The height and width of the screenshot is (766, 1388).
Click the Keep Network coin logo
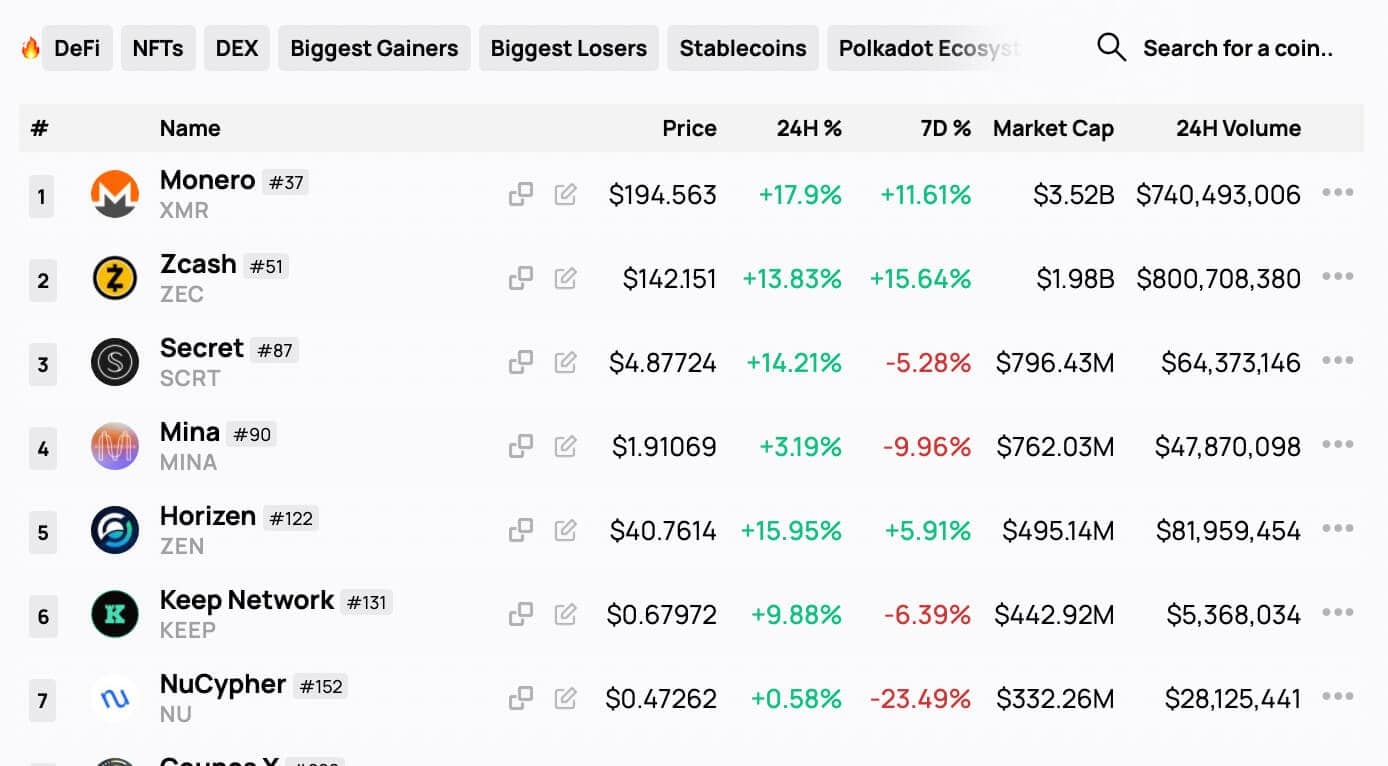115,614
